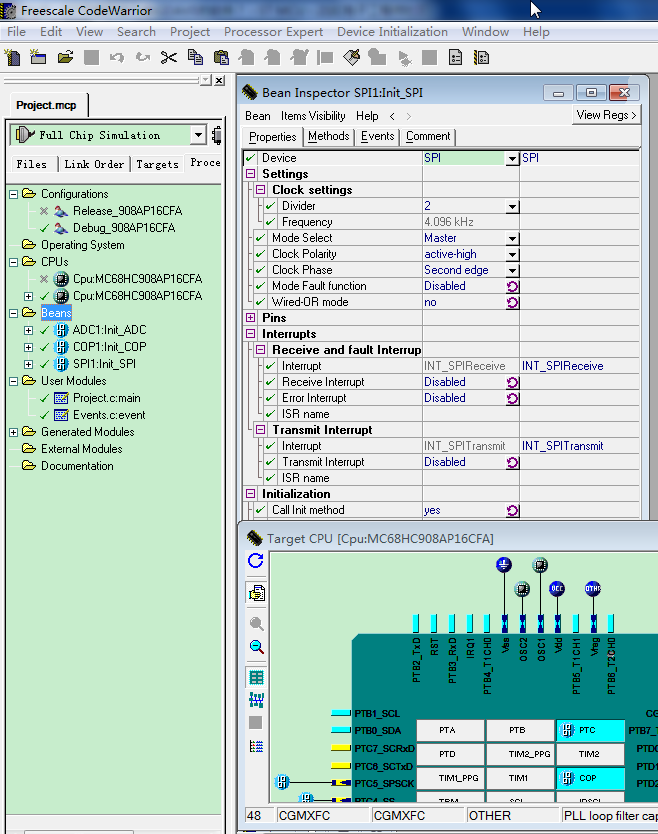Open the Bean menu in Bean Inspector
The width and height of the screenshot is (658, 834).
tap(258, 116)
